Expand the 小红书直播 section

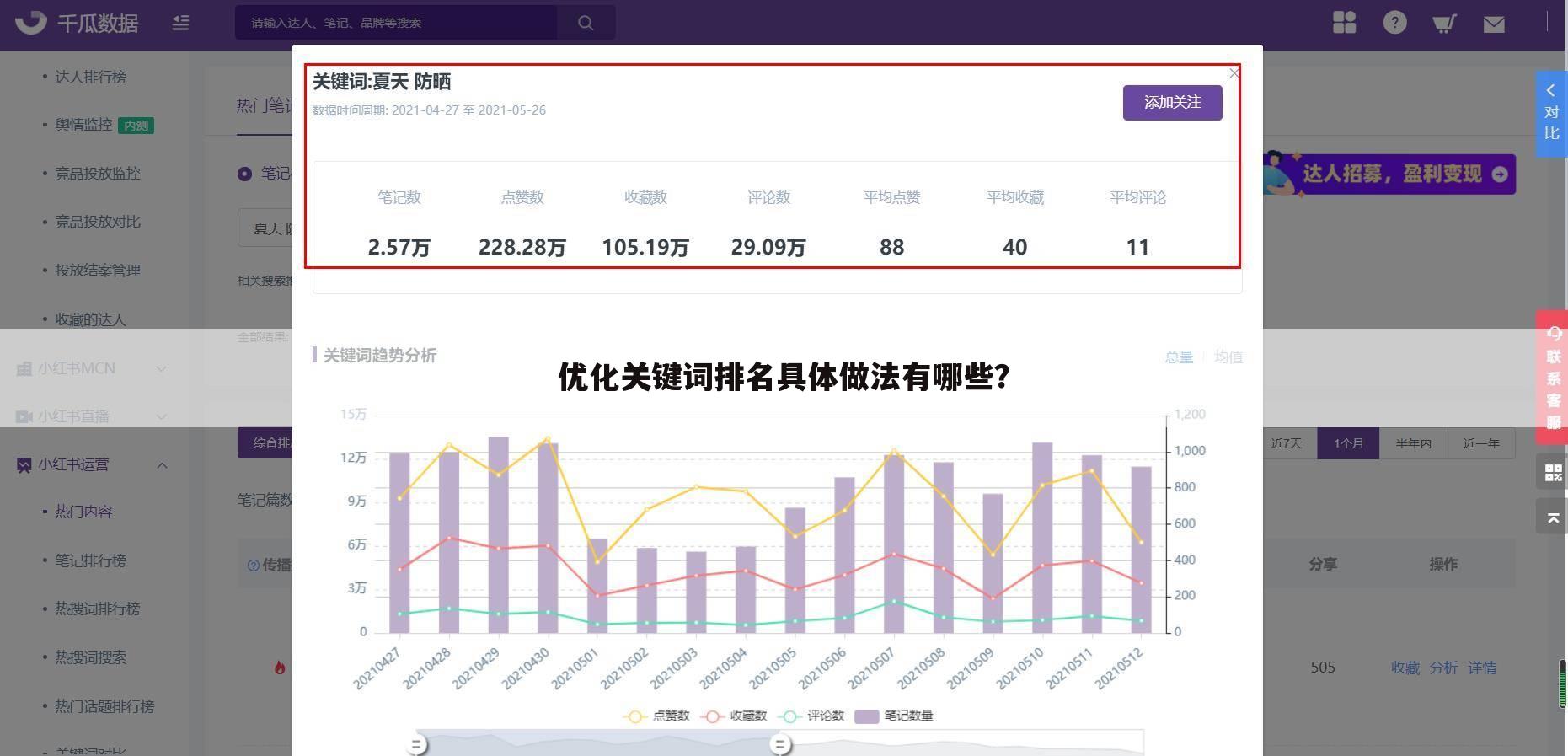[91, 416]
